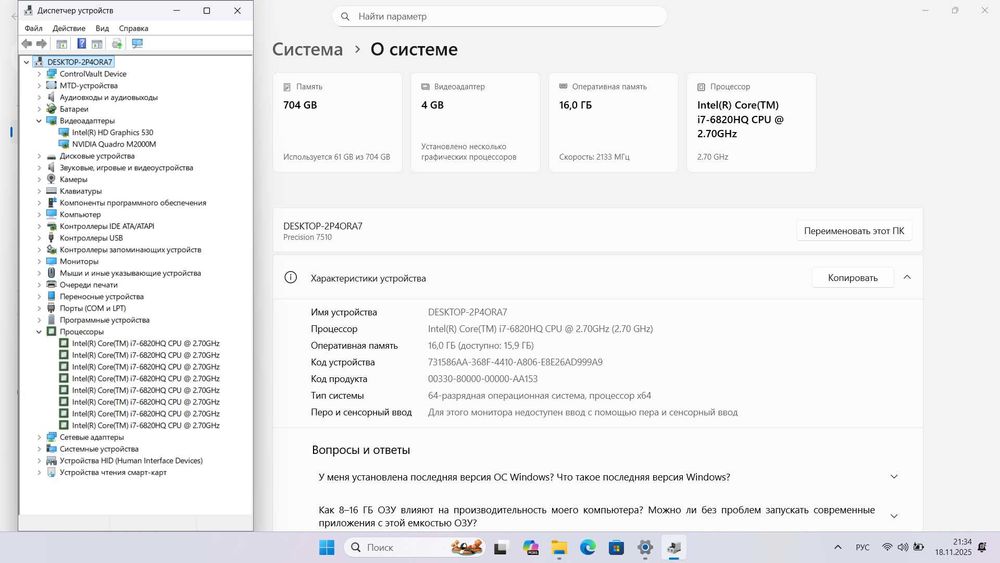
Task: Expand the ControlVault Device node
Action: pyautogui.click(x=39, y=74)
